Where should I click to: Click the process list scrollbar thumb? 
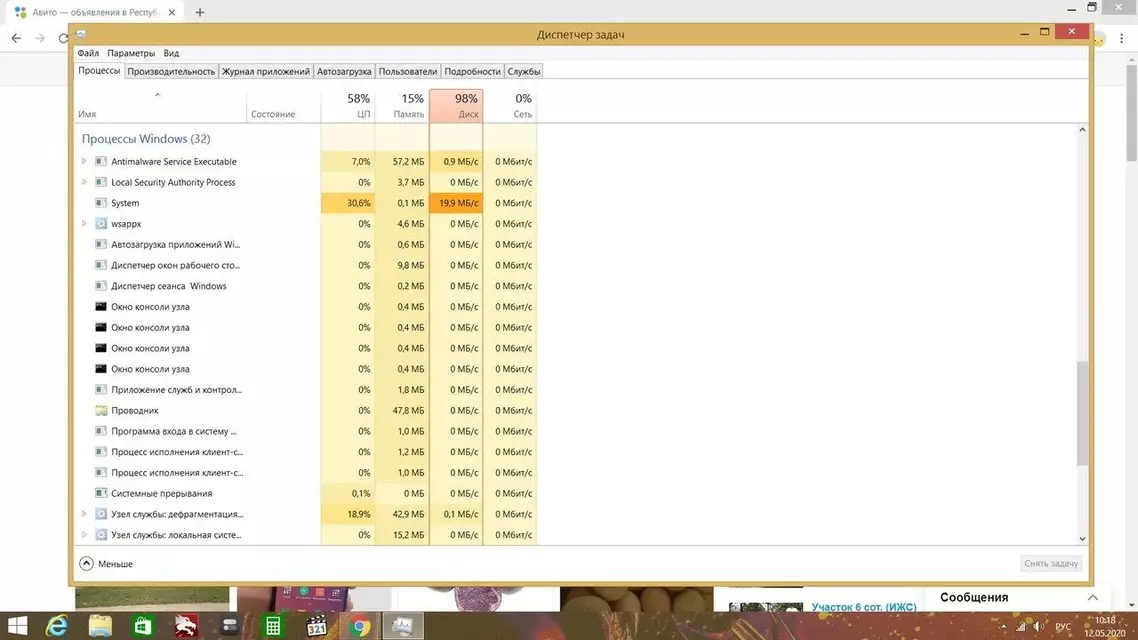pos(1082,413)
